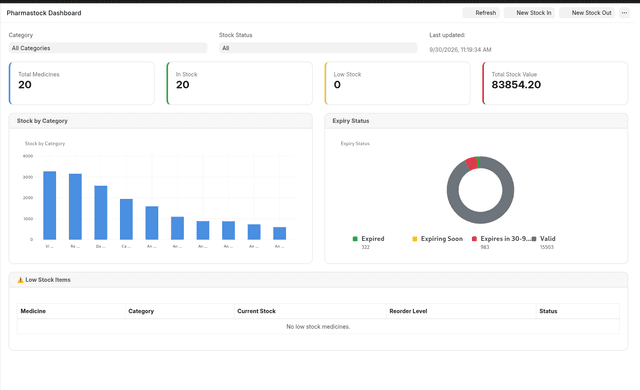Image resolution: width=640 pixels, height=390 pixels.
Task: Click the tallest bar labeled Vi...
Action: pyautogui.click(x=49, y=206)
